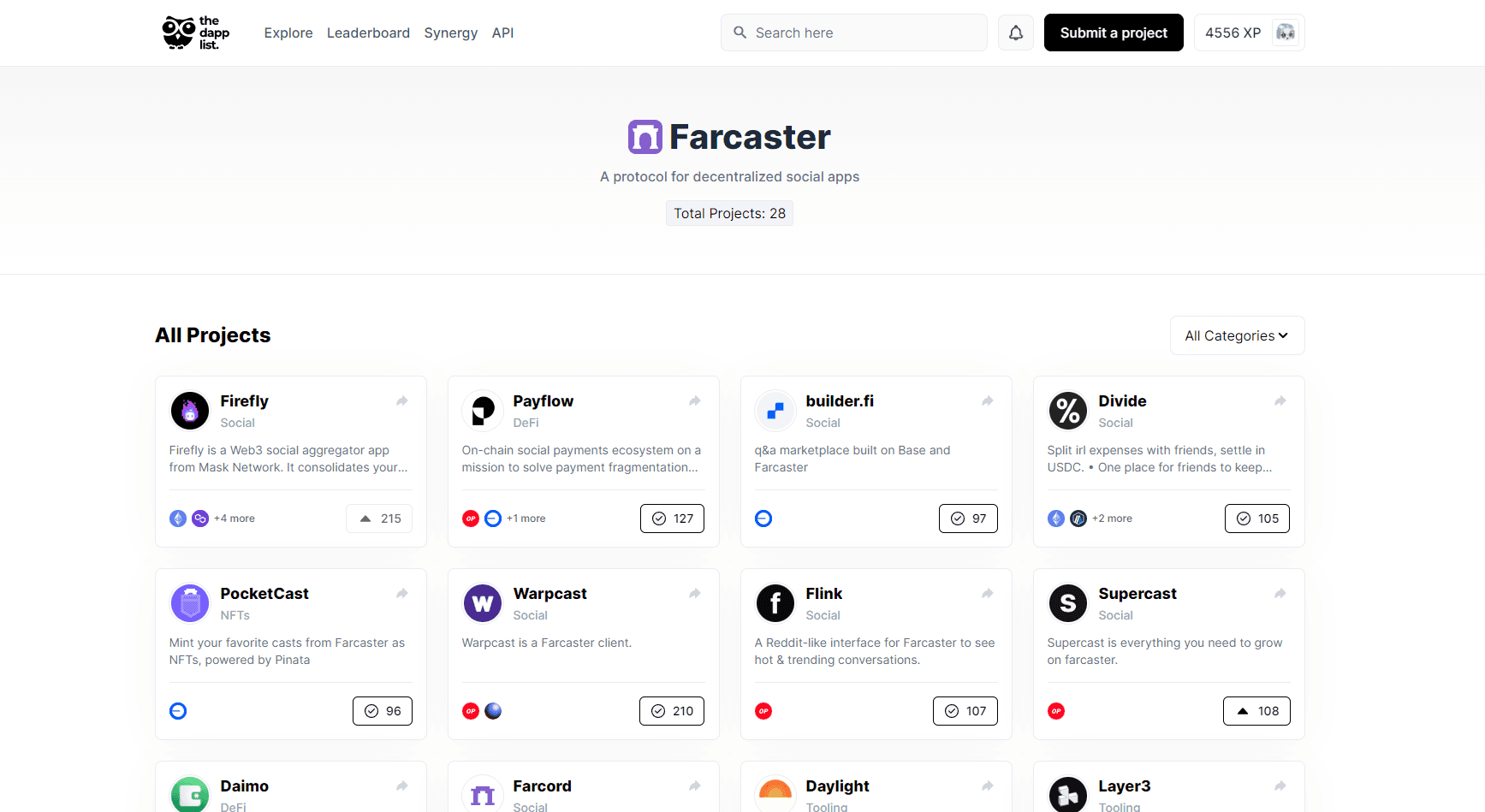Click the Warpcast project logo
Screen dimensions: 1485x812
(x=483, y=603)
